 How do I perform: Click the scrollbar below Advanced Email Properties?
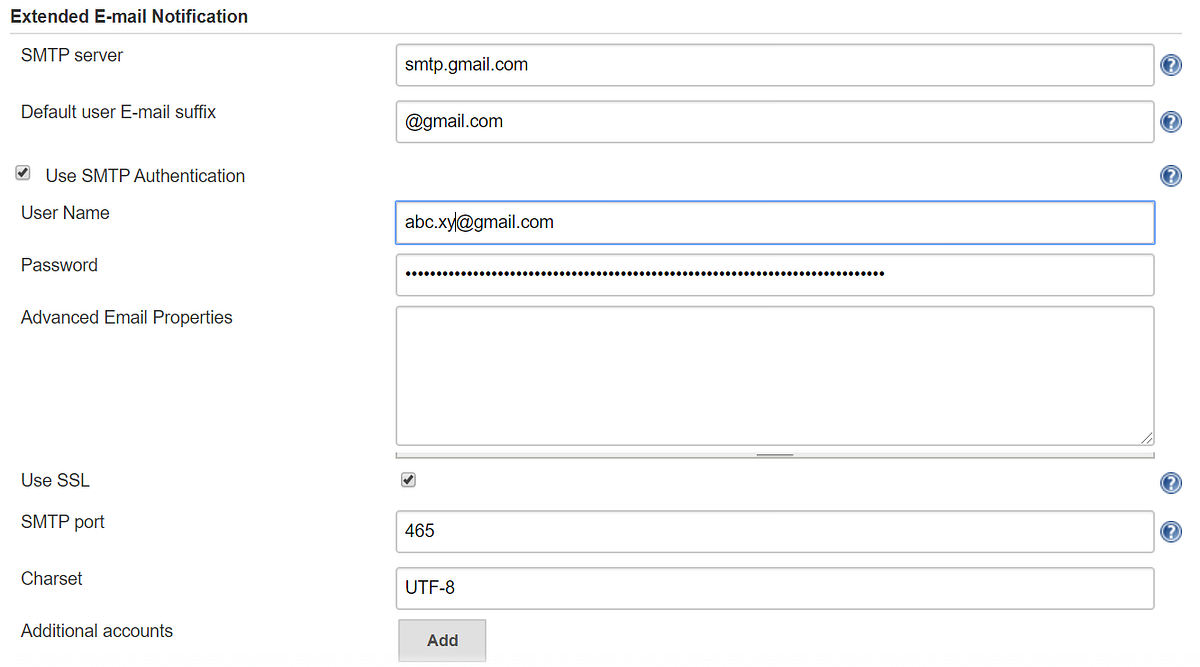click(x=774, y=452)
